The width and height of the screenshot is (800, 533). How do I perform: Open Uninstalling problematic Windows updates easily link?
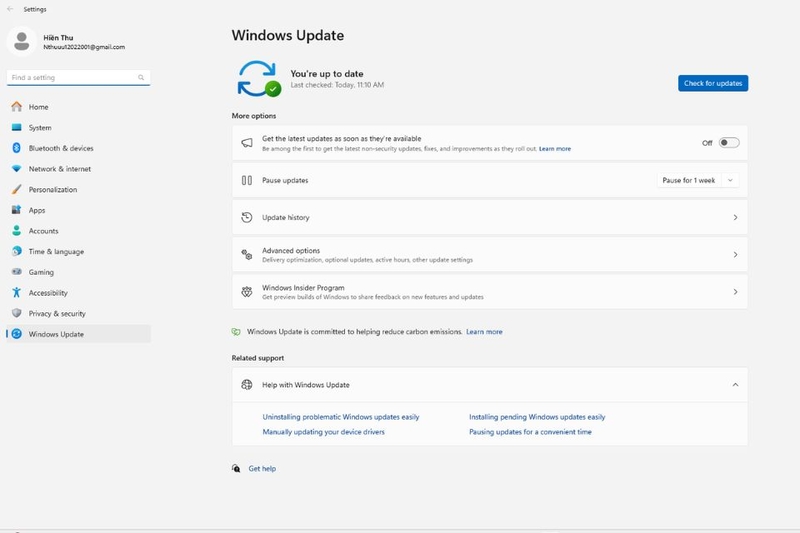[341, 417]
